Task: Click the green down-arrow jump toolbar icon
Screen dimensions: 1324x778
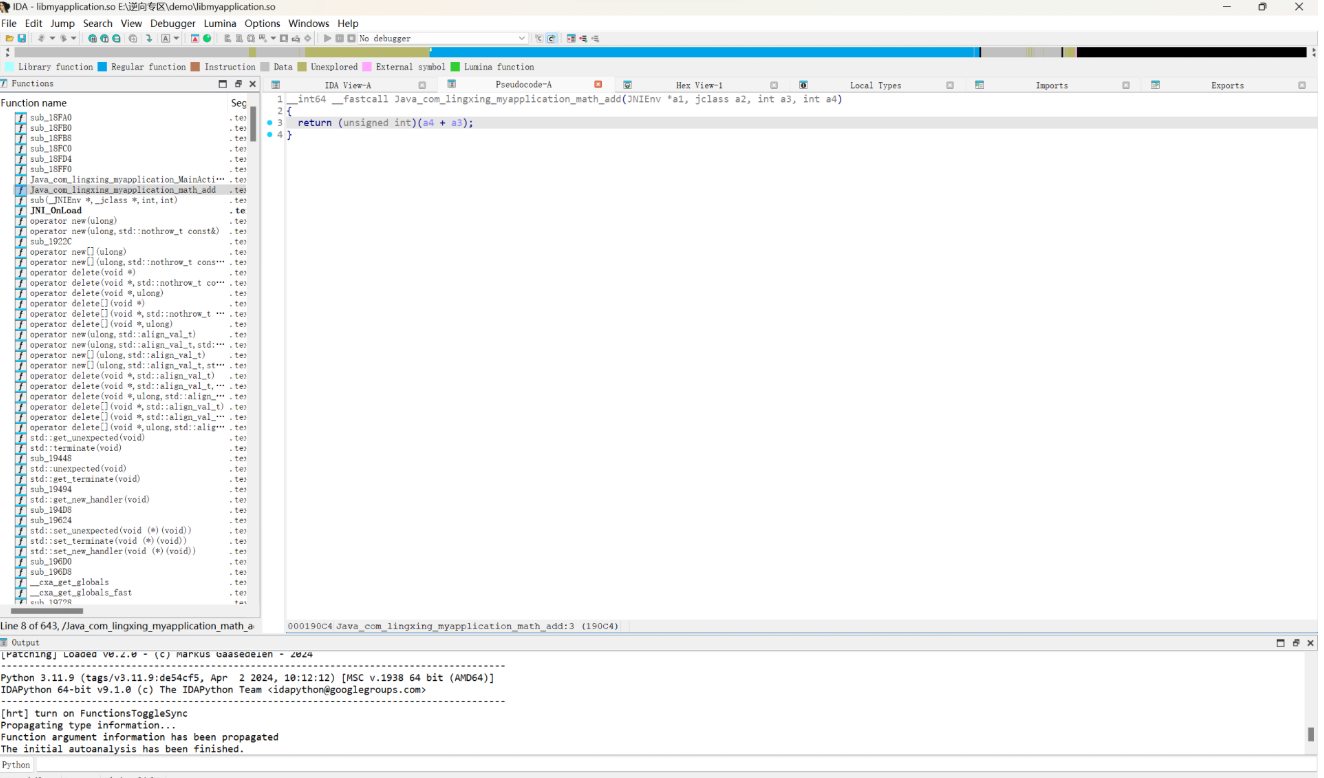Action: [x=149, y=38]
